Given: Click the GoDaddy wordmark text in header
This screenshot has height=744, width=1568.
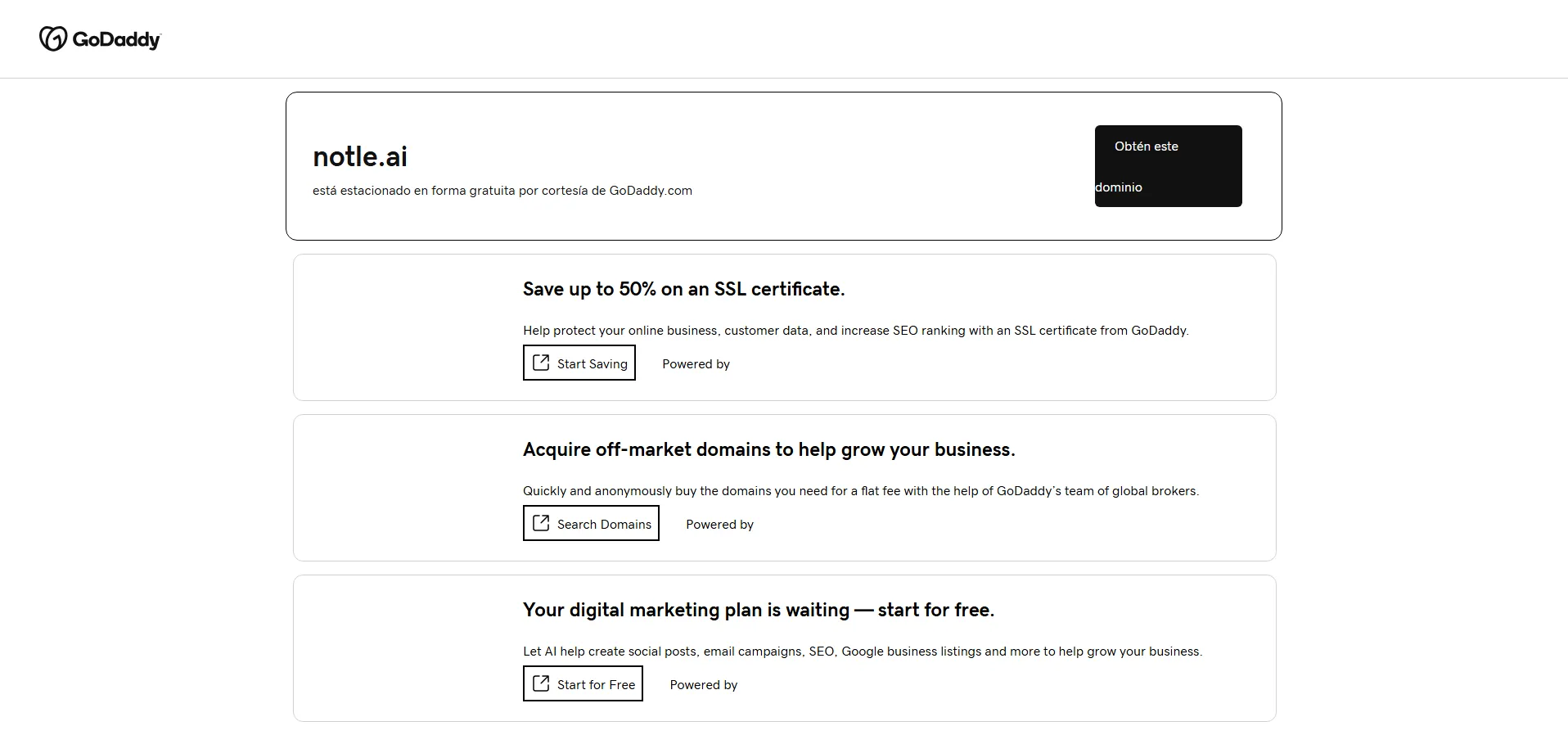Looking at the screenshot, I should (x=116, y=39).
